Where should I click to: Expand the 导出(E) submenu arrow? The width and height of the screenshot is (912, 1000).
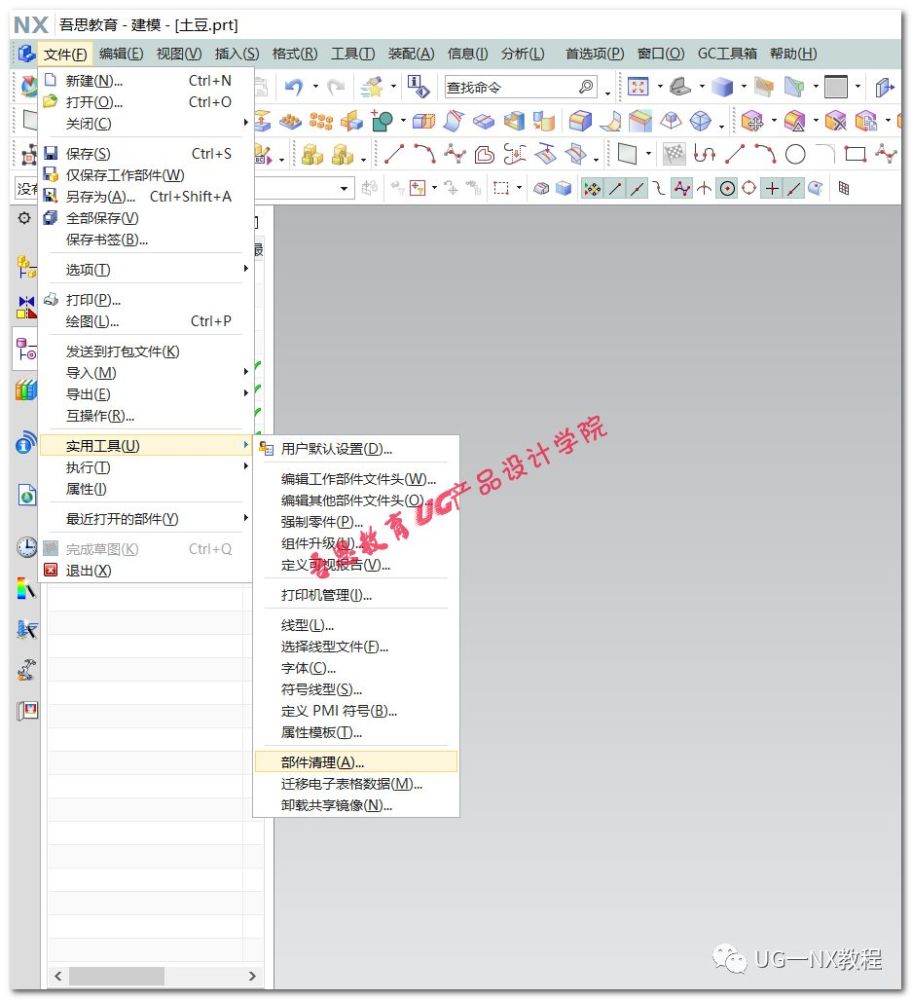point(246,393)
